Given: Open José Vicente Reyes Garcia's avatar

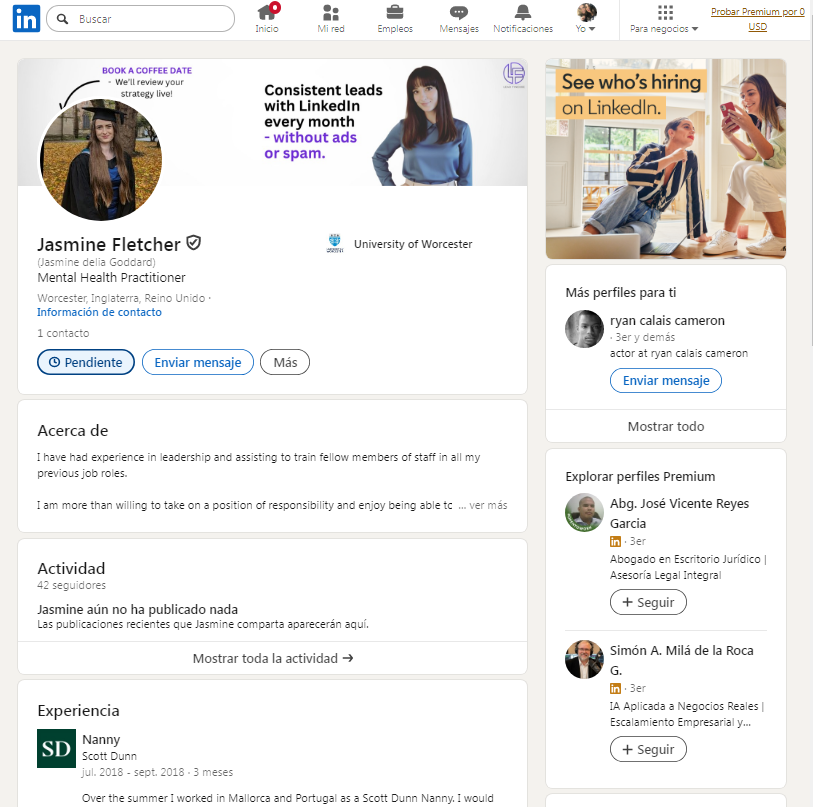Looking at the screenshot, I should tap(584, 512).
